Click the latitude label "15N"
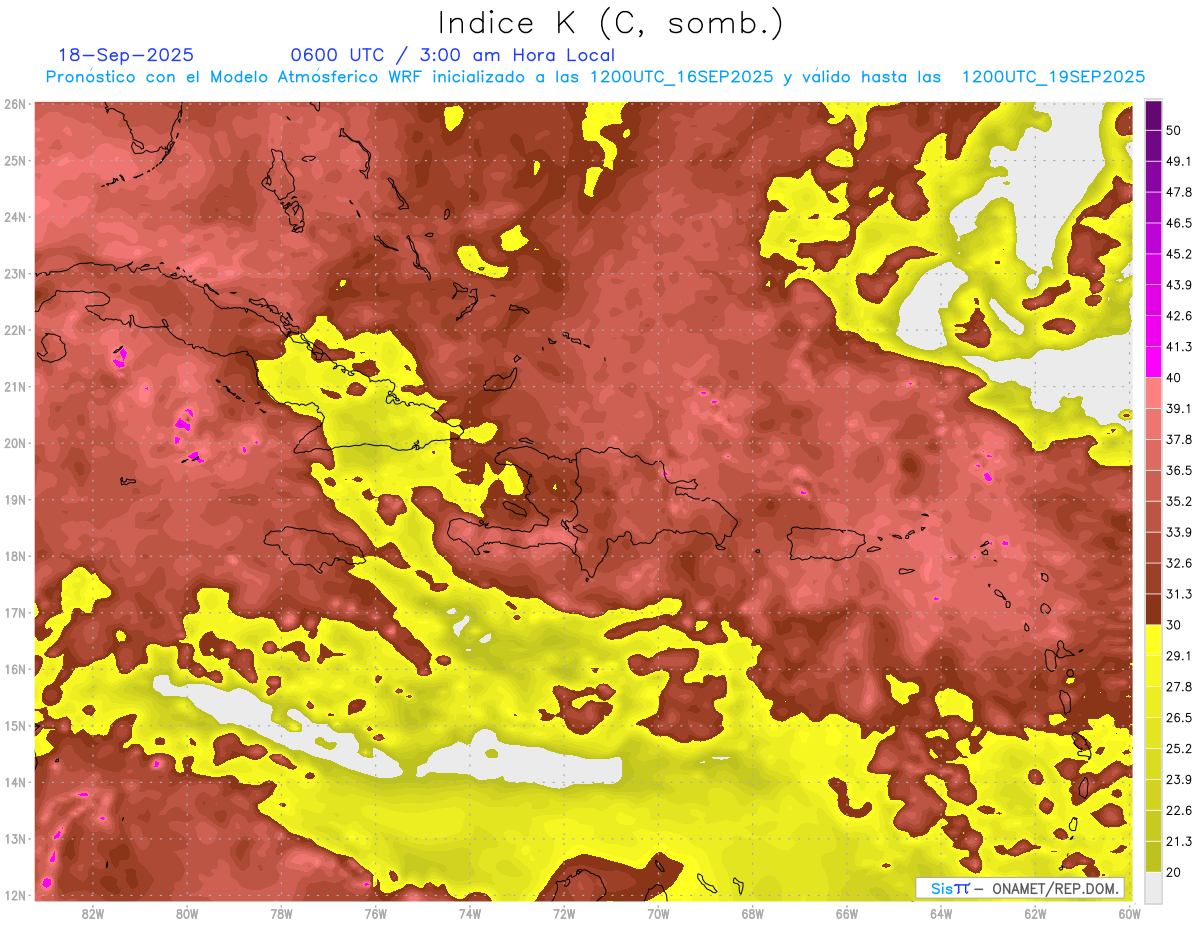Image resolution: width=1200 pixels, height=927 pixels. pos(15,725)
